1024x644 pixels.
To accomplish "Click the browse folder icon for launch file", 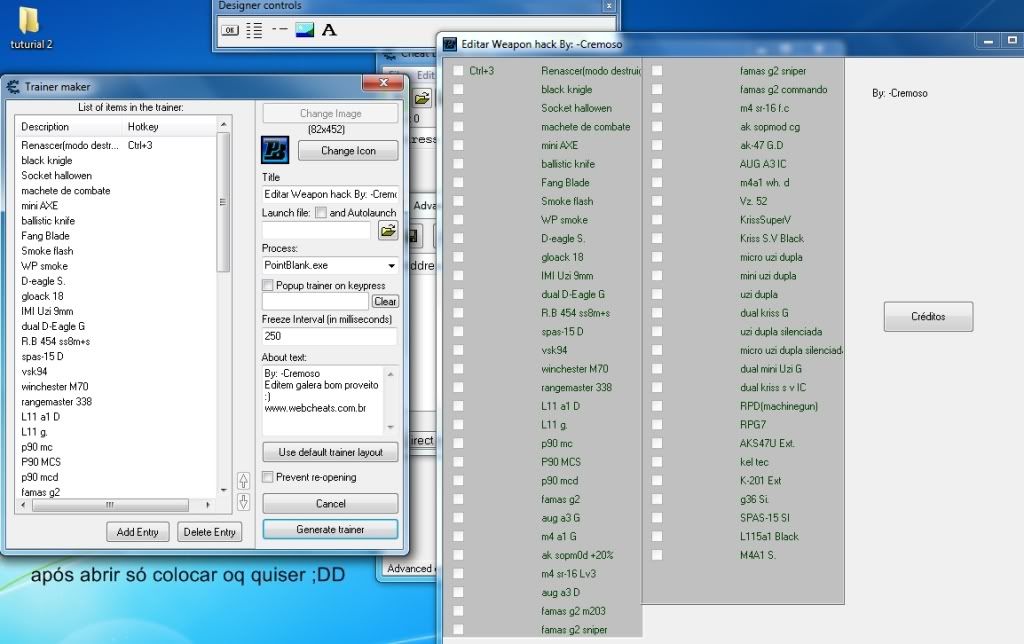I will point(388,231).
